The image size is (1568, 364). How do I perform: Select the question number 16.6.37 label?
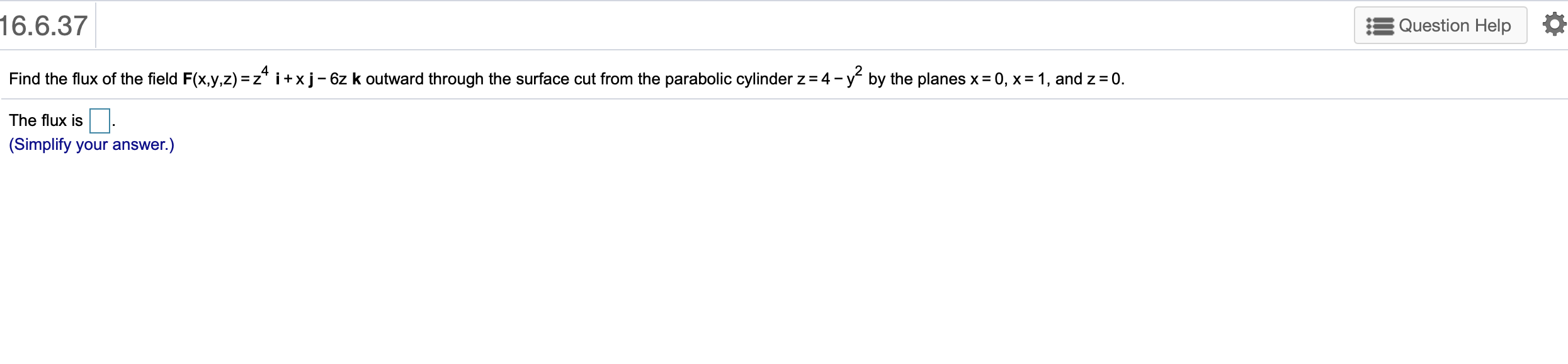(x=43, y=25)
